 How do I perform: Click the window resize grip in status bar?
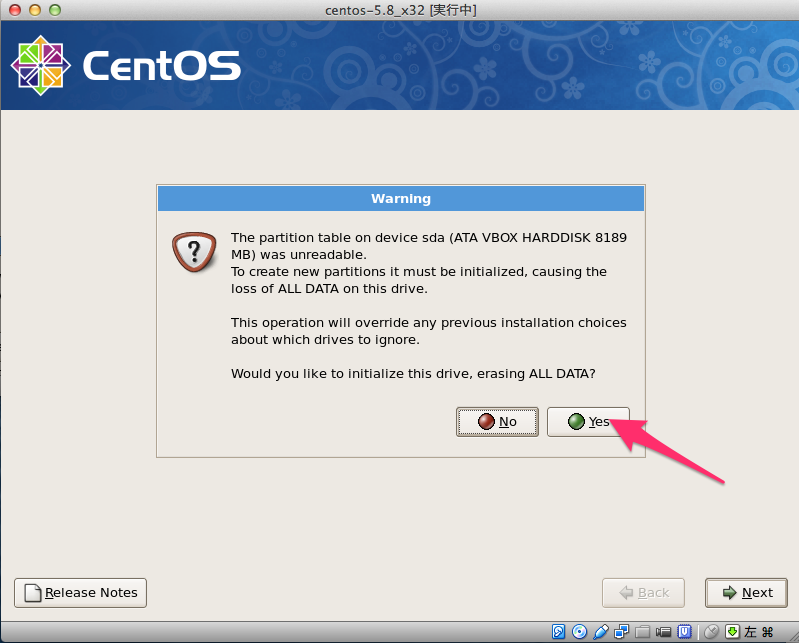793,637
